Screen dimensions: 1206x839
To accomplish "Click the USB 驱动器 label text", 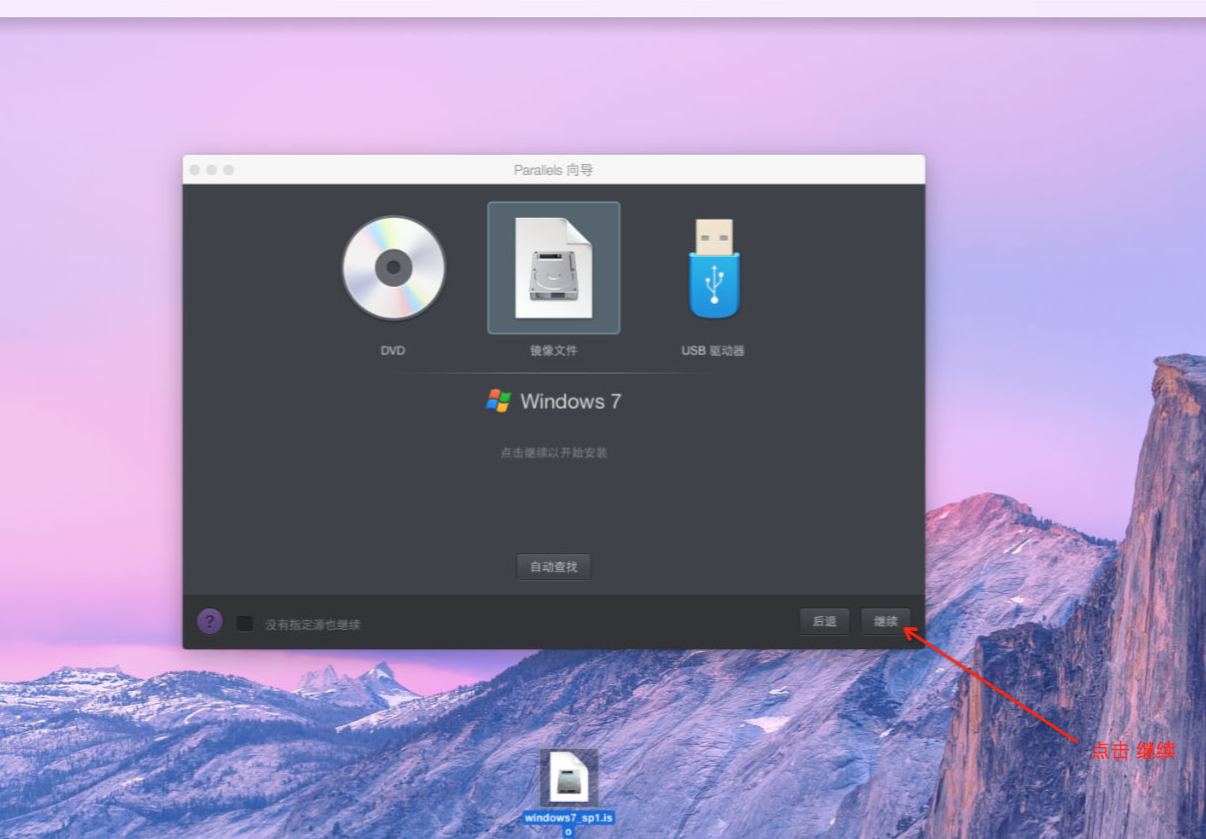I will pos(713,351).
